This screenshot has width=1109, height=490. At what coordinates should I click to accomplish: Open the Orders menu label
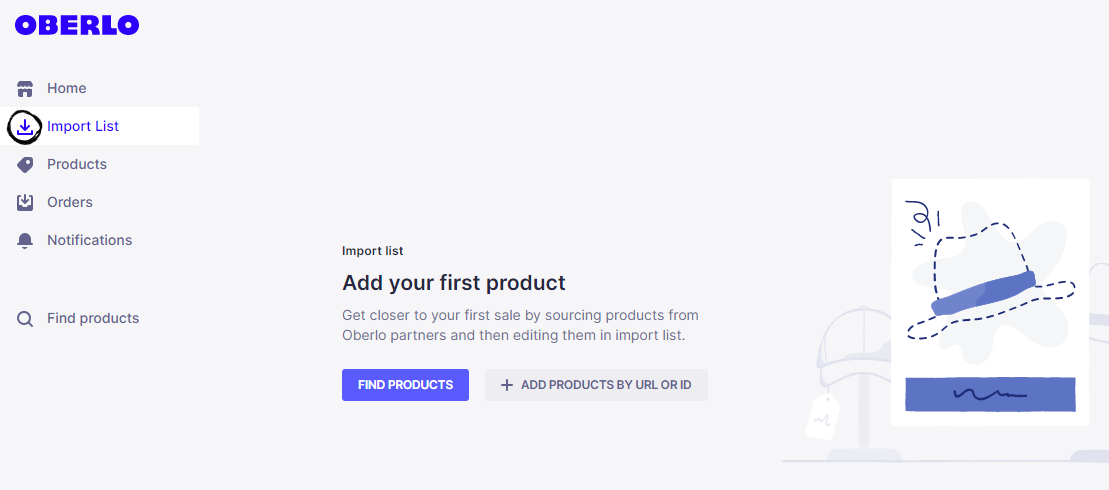tap(70, 202)
